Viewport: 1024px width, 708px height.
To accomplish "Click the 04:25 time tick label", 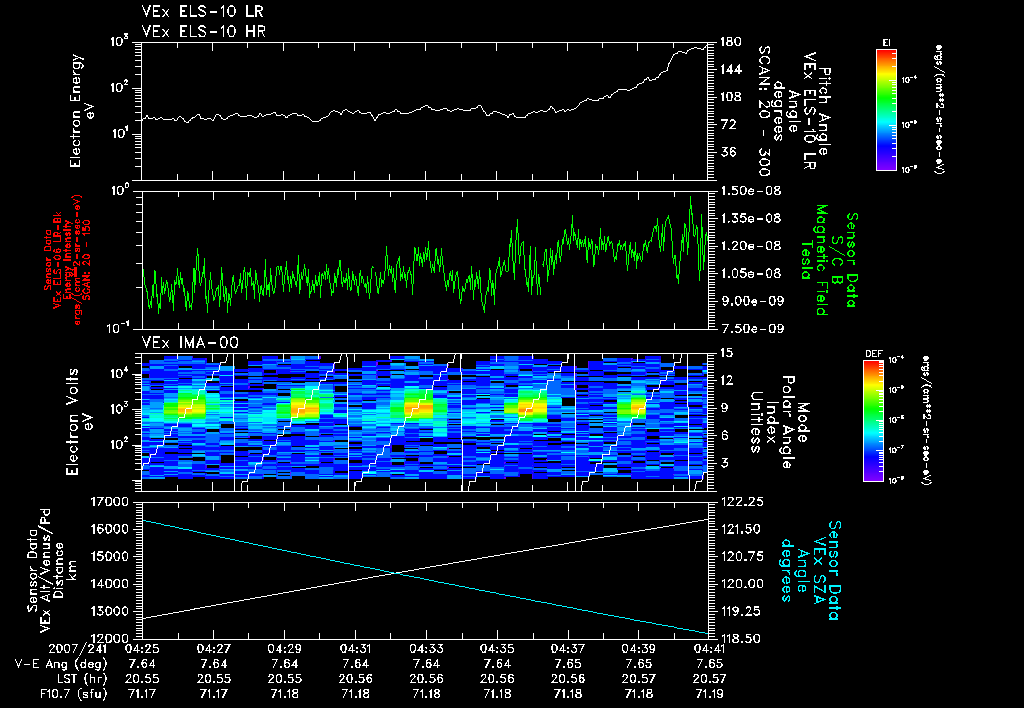I will point(142,649).
